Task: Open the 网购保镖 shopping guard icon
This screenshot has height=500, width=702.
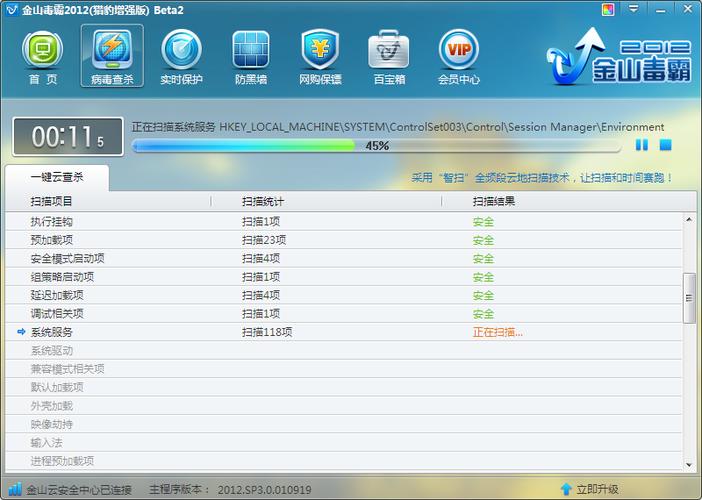Action: pos(320,56)
